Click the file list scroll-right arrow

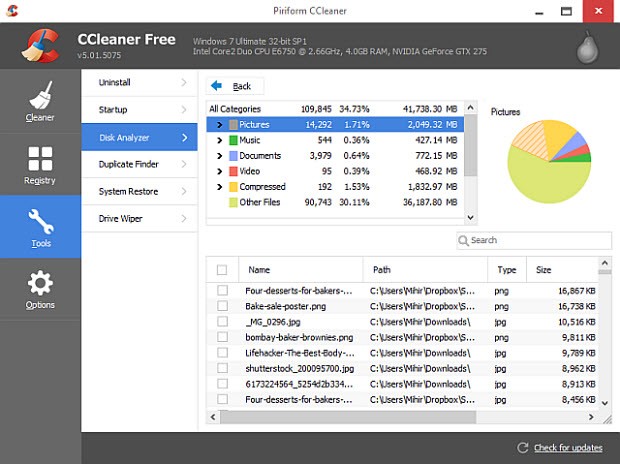tap(591, 417)
